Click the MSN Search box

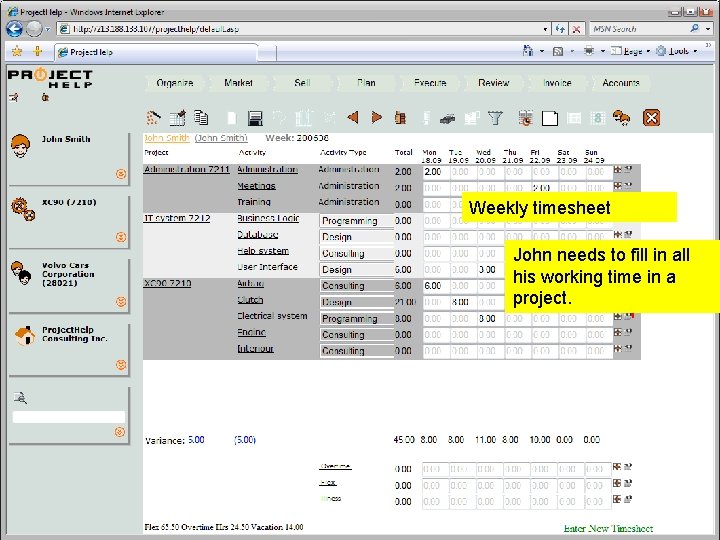(638, 29)
